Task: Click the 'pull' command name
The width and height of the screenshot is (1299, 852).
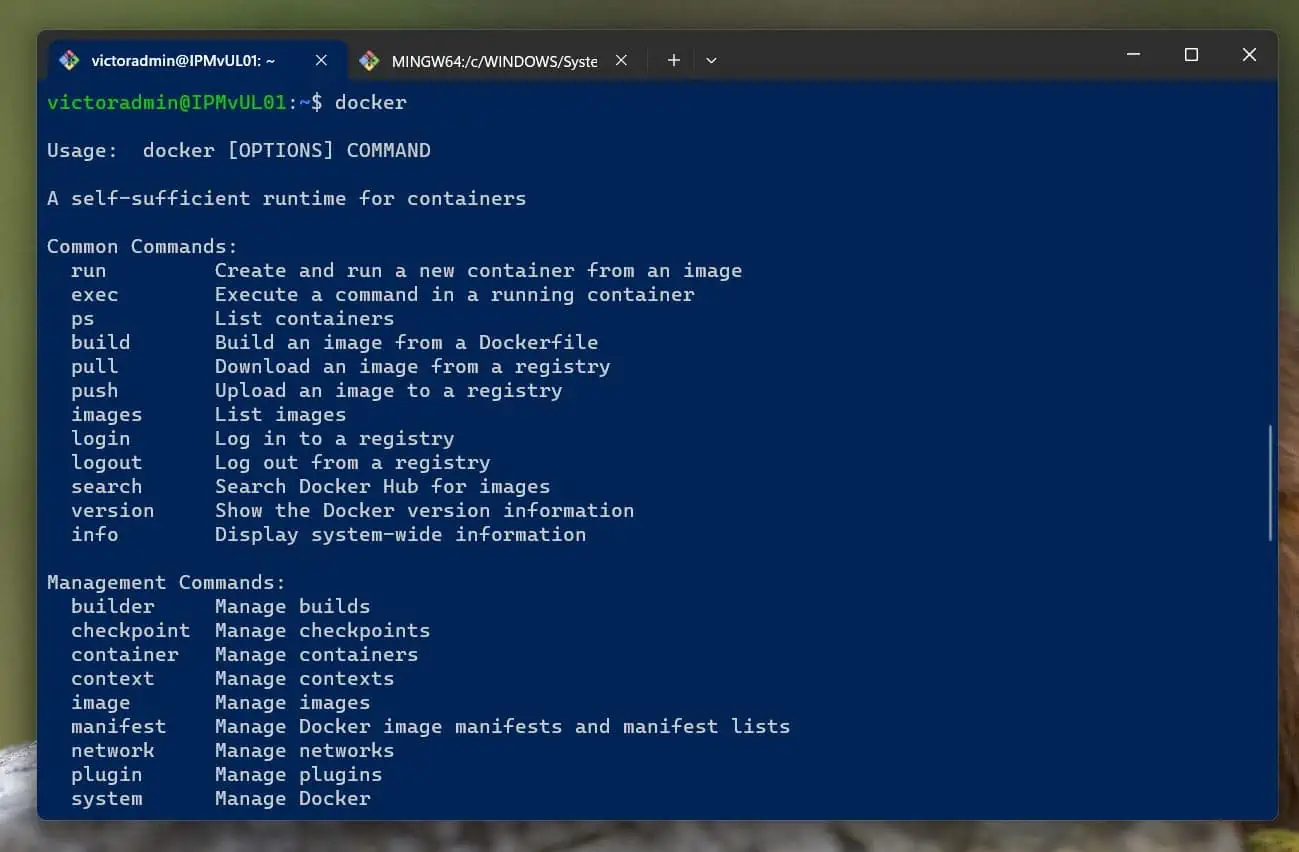Action: coord(95,366)
